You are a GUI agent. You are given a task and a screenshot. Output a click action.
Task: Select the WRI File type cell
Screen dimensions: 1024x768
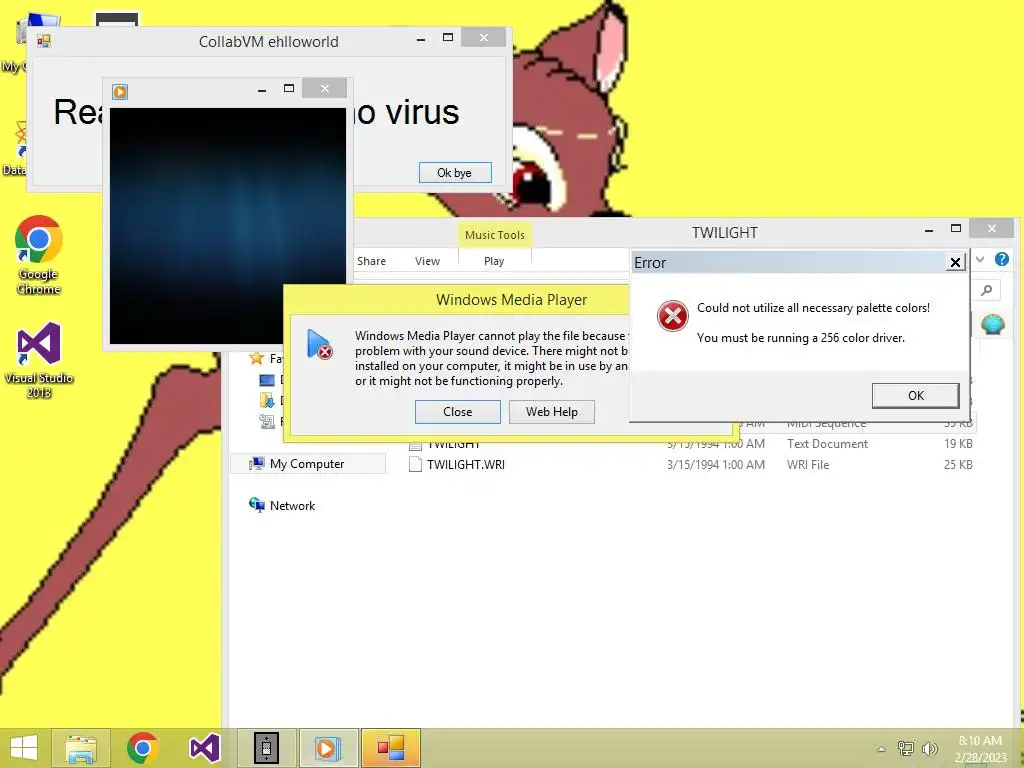pyautogui.click(x=808, y=465)
